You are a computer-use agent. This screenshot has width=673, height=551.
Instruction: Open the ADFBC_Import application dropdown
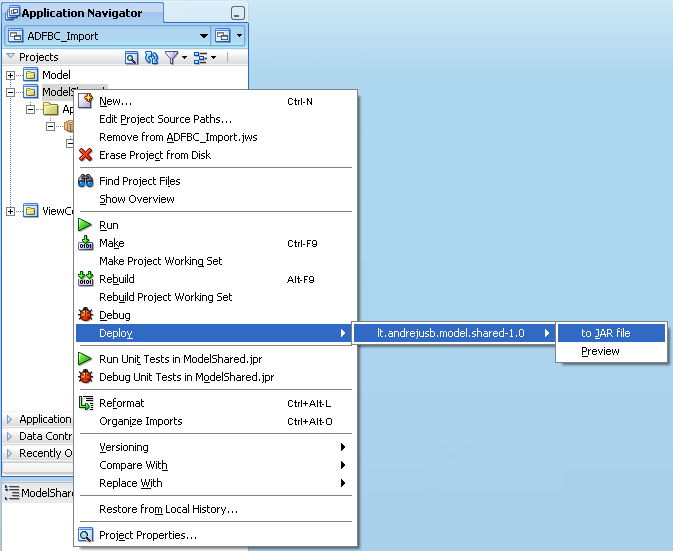204,36
